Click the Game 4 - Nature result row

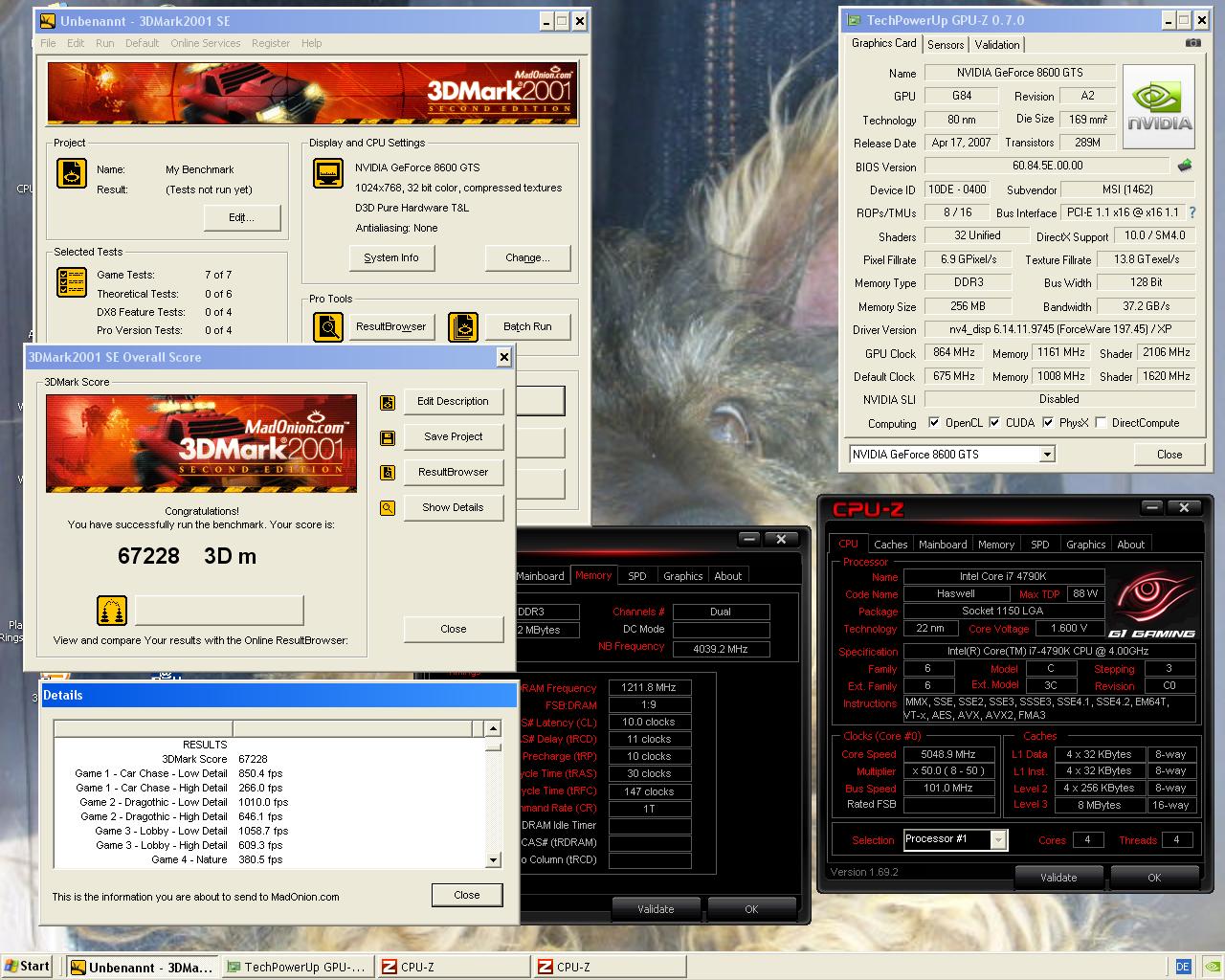click(270, 859)
